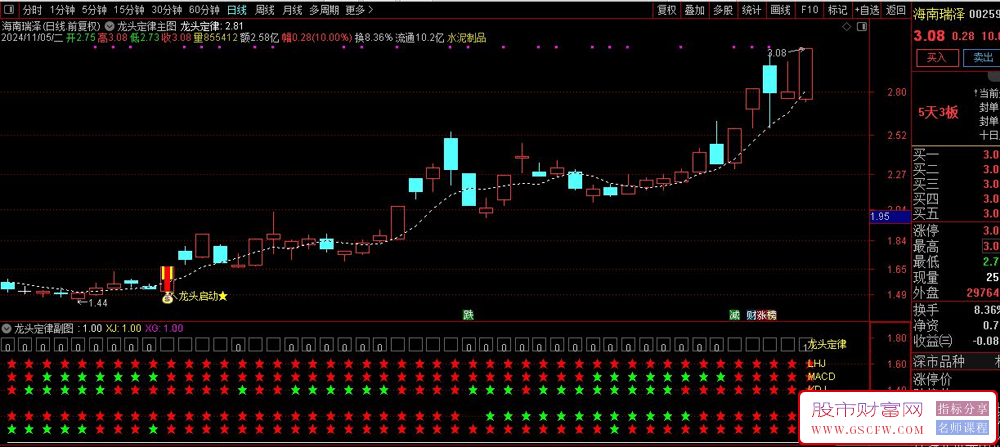Click the 1.44 low price label on chart

(98, 303)
